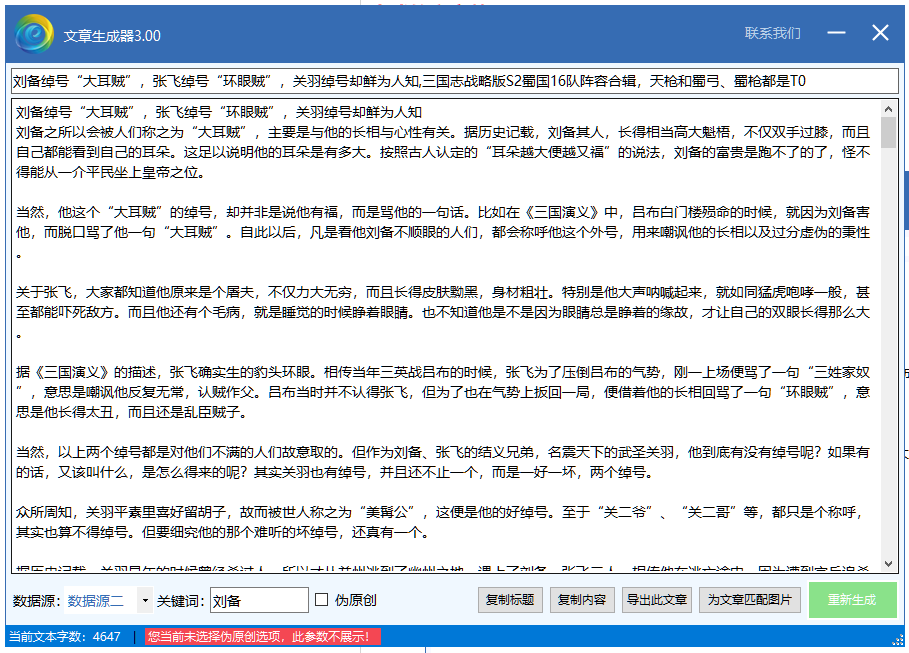Click the paragraph starting 关于张飞
The height and width of the screenshot is (653, 909).
pos(443,313)
